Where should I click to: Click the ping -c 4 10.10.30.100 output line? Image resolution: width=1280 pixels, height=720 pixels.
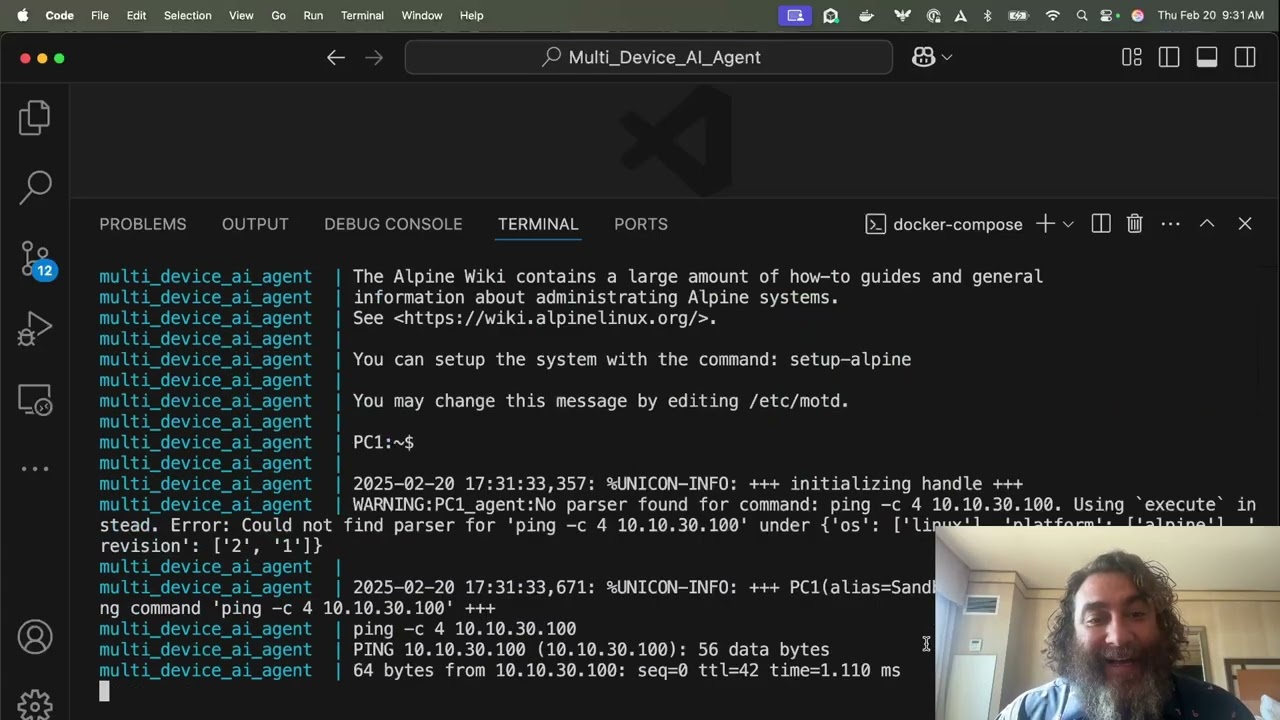464,629
